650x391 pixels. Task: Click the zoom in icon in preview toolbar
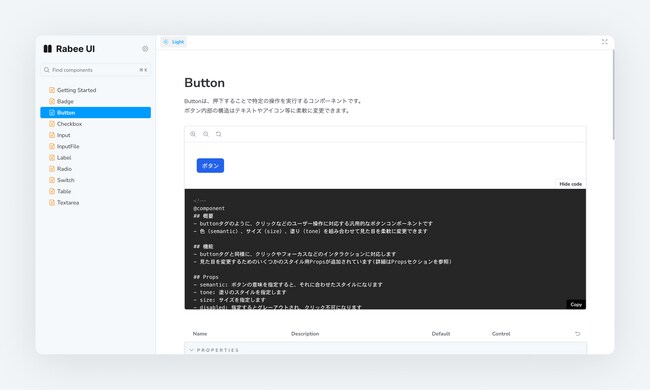tap(193, 134)
